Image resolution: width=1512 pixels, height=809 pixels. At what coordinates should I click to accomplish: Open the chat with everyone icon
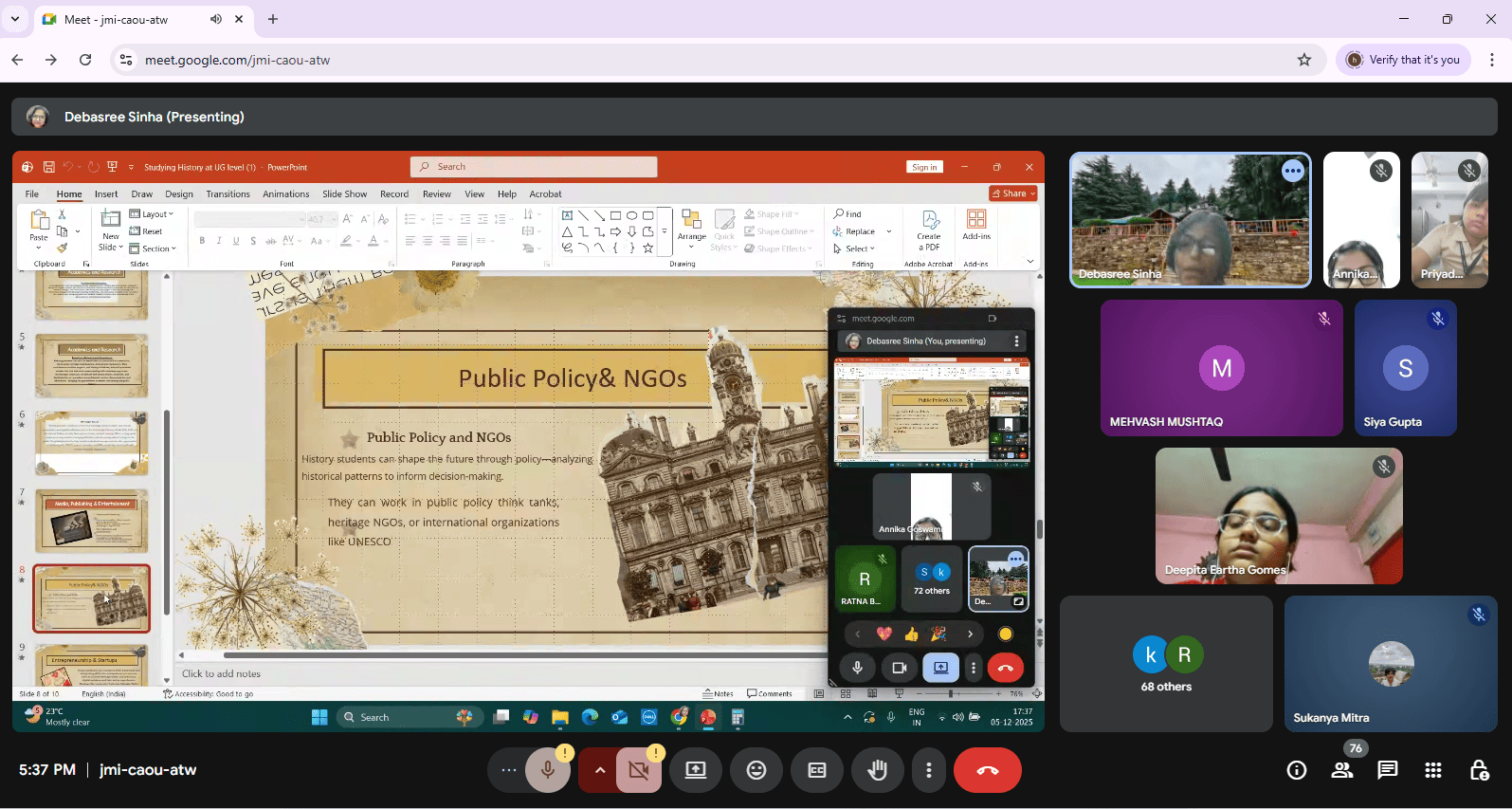click(x=1388, y=770)
